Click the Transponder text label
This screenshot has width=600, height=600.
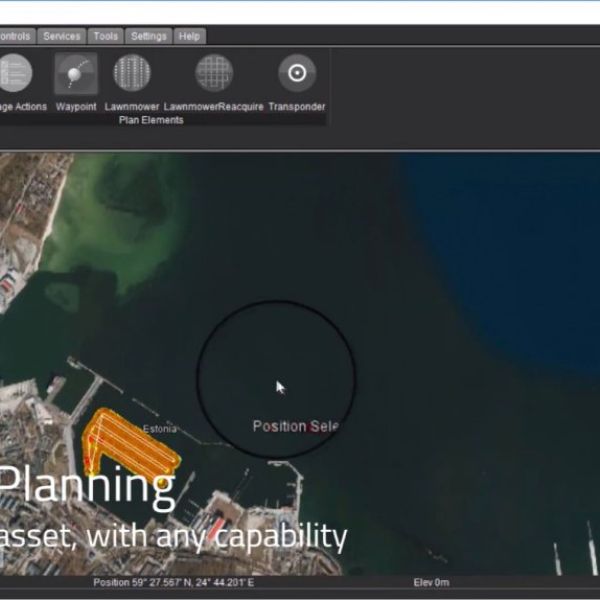tap(296, 106)
